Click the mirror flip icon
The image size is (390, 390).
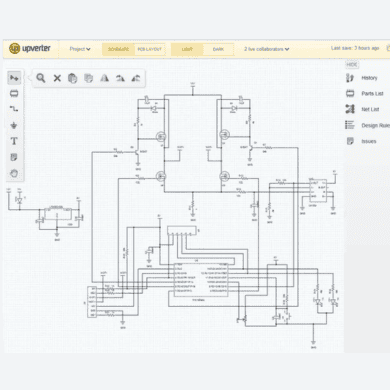pos(105,78)
